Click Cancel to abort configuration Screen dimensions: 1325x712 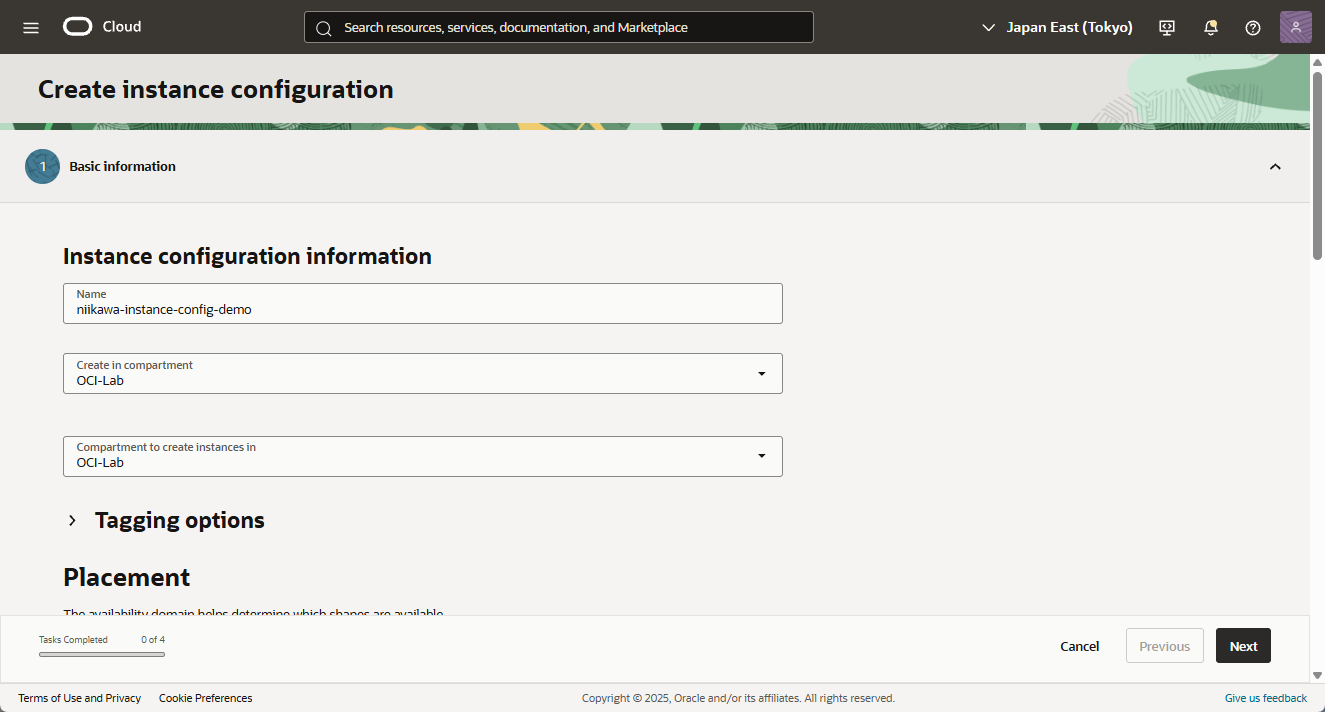pyautogui.click(x=1079, y=646)
